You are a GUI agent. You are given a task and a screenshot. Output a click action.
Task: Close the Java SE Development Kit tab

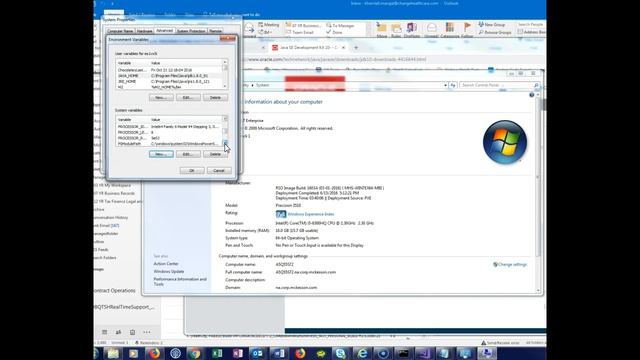[343, 47]
